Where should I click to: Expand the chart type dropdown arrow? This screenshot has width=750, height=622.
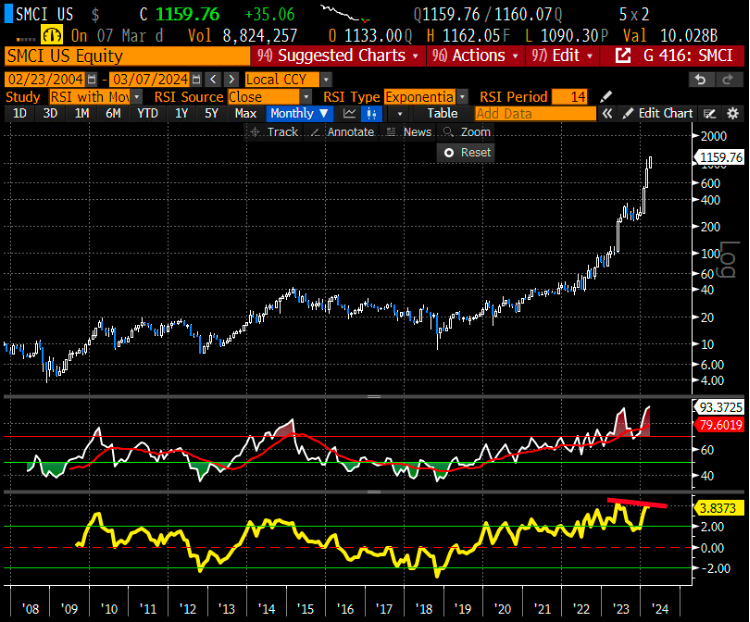tap(399, 114)
